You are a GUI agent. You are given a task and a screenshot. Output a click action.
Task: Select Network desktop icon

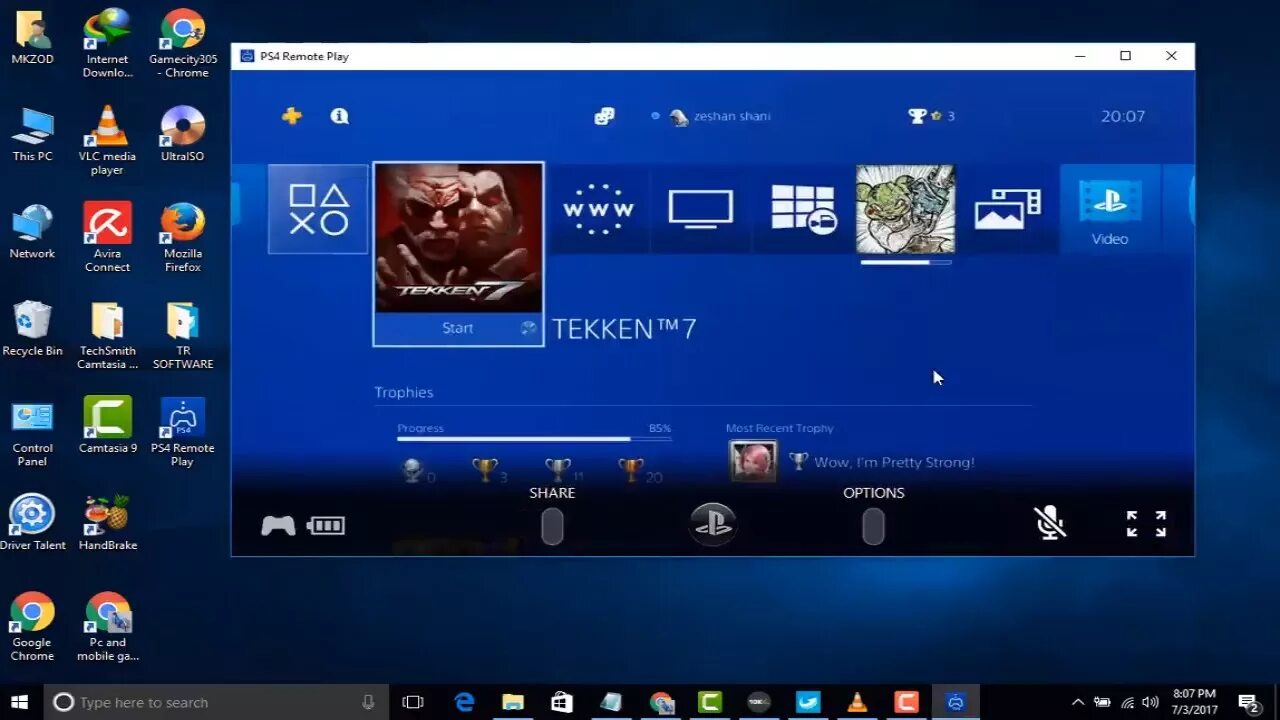[32, 232]
